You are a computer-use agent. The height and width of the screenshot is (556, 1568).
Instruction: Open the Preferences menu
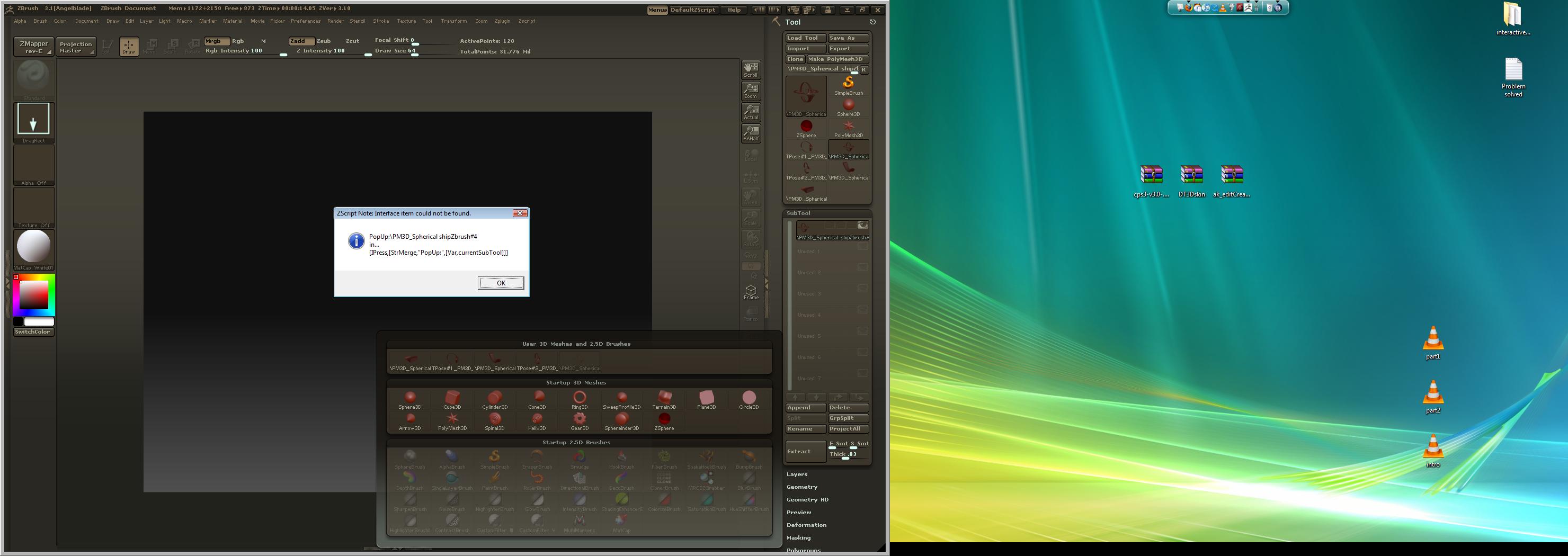(x=305, y=21)
